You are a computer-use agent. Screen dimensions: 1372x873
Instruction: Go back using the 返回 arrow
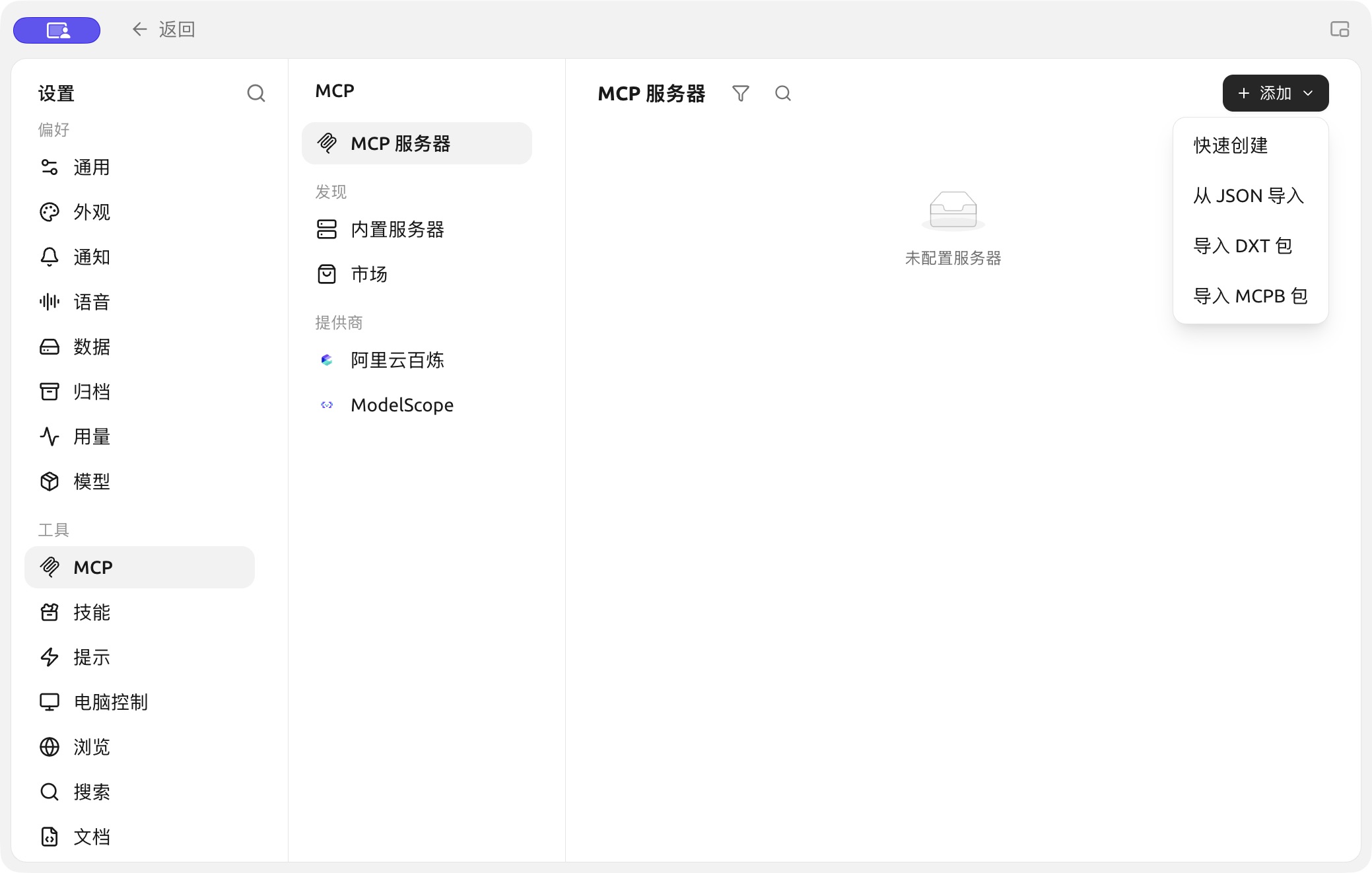click(163, 29)
